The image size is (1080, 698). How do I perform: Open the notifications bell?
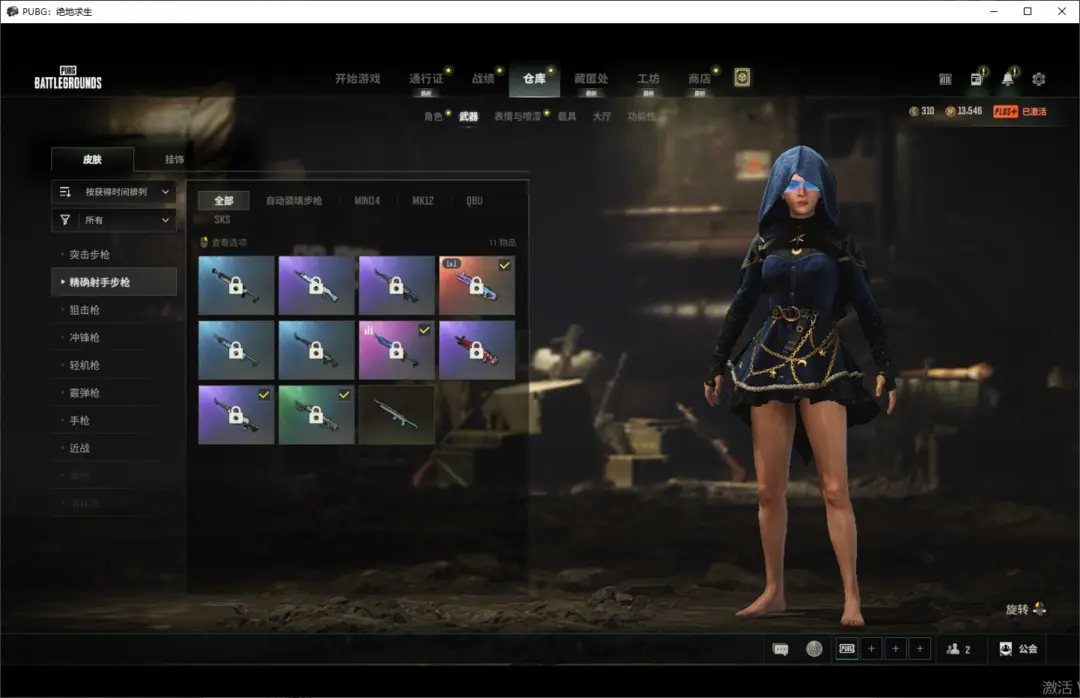[x=1008, y=79]
